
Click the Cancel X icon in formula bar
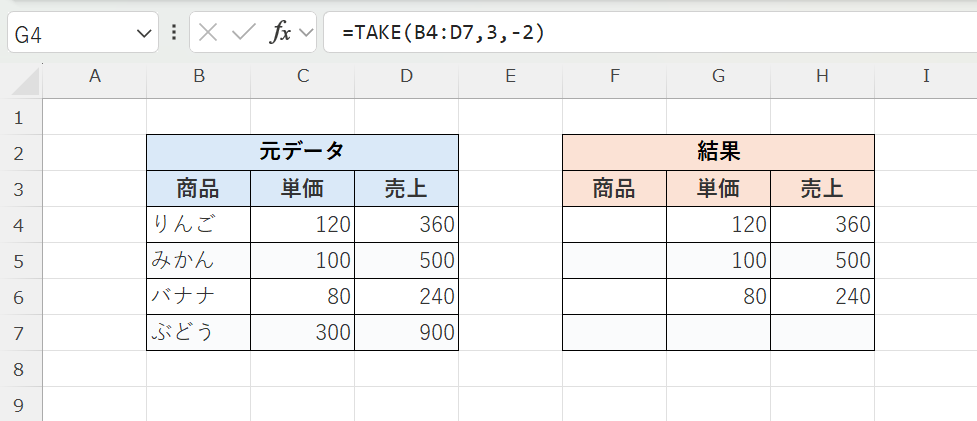pos(208,32)
